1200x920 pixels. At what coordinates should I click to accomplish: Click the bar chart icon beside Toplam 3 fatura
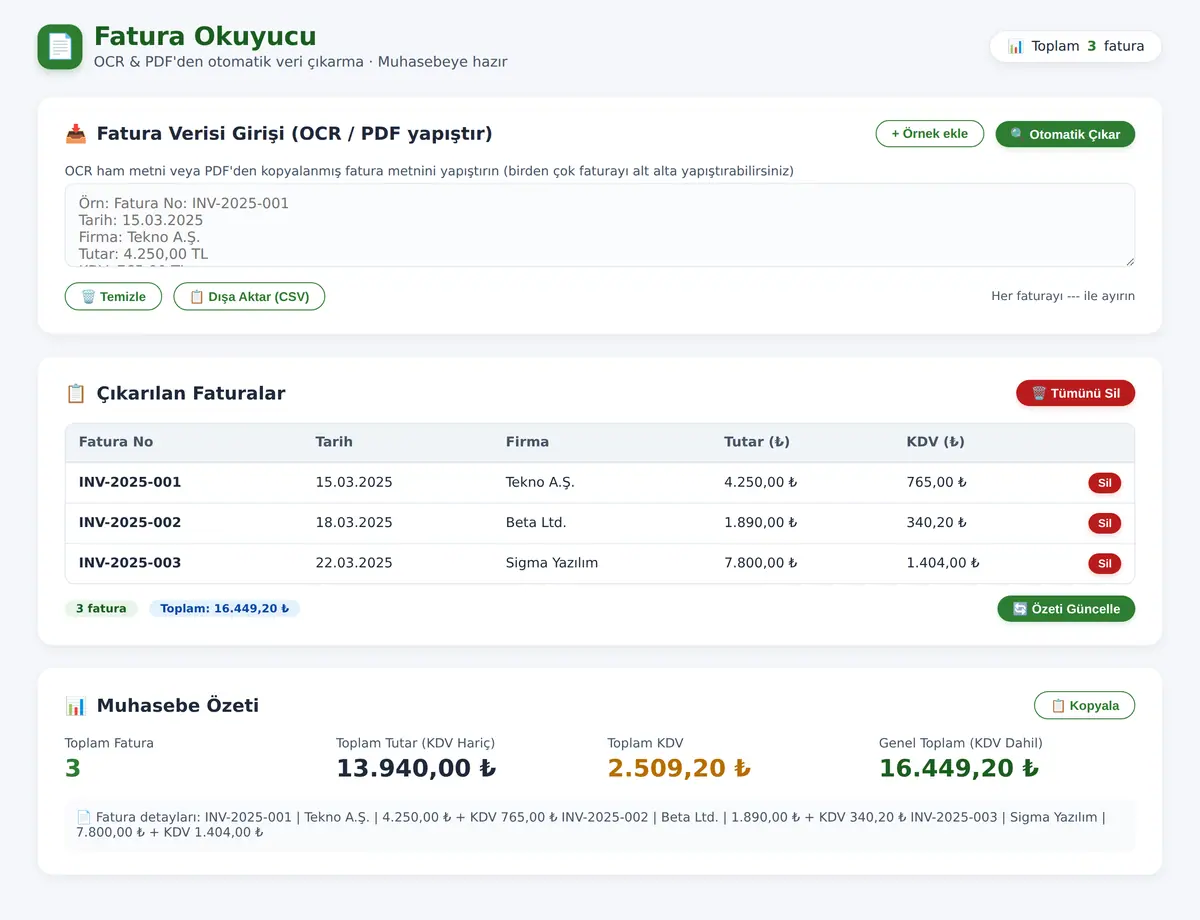[x=1016, y=46]
